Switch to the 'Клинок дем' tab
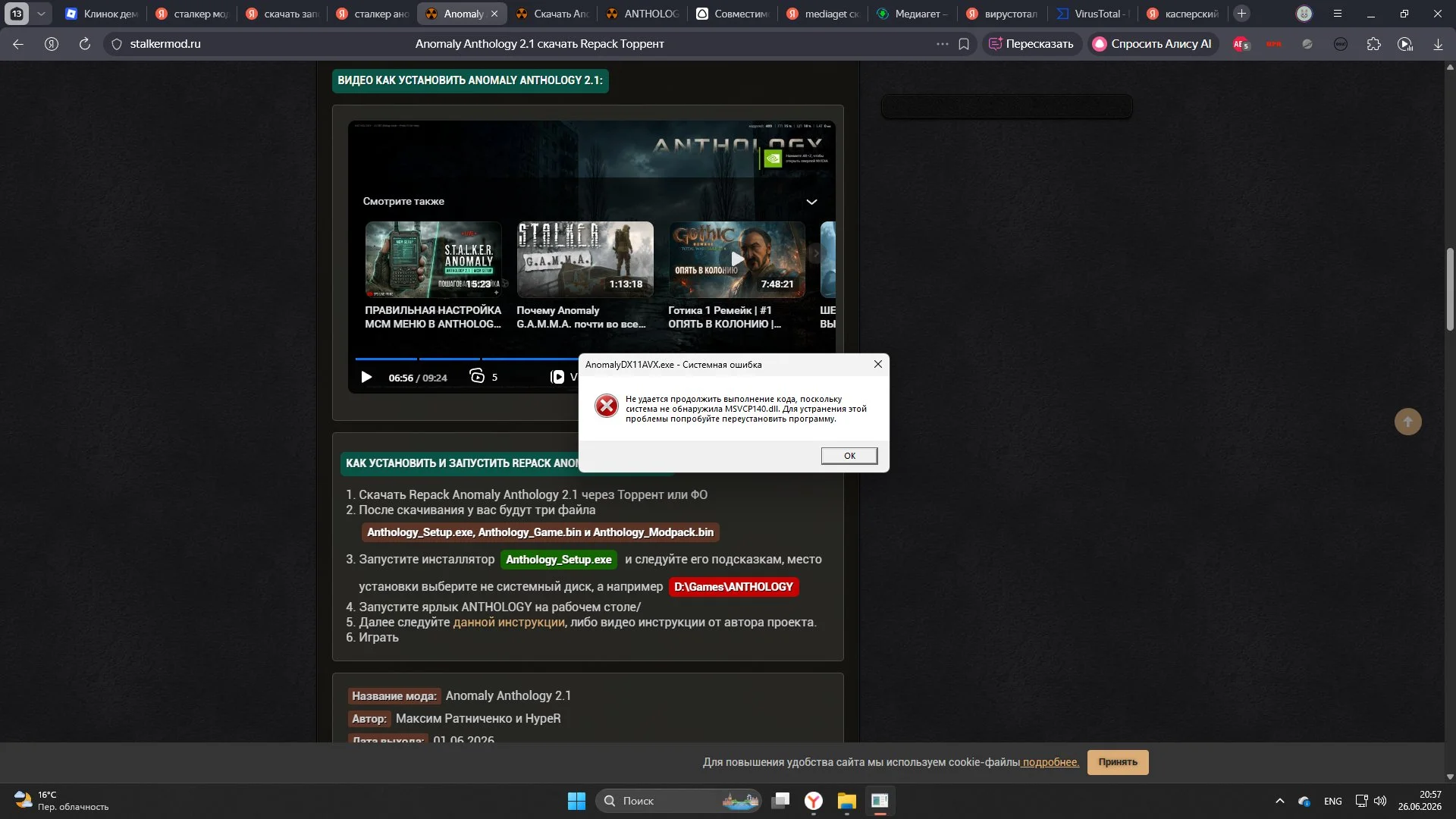The width and height of the screenshot is (1456, 819). coord(102,14)
